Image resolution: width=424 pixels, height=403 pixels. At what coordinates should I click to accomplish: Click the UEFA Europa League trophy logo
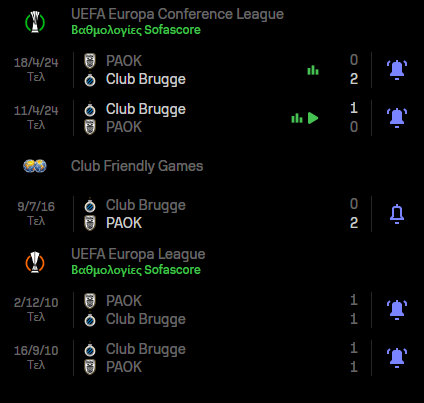[35, 262]
